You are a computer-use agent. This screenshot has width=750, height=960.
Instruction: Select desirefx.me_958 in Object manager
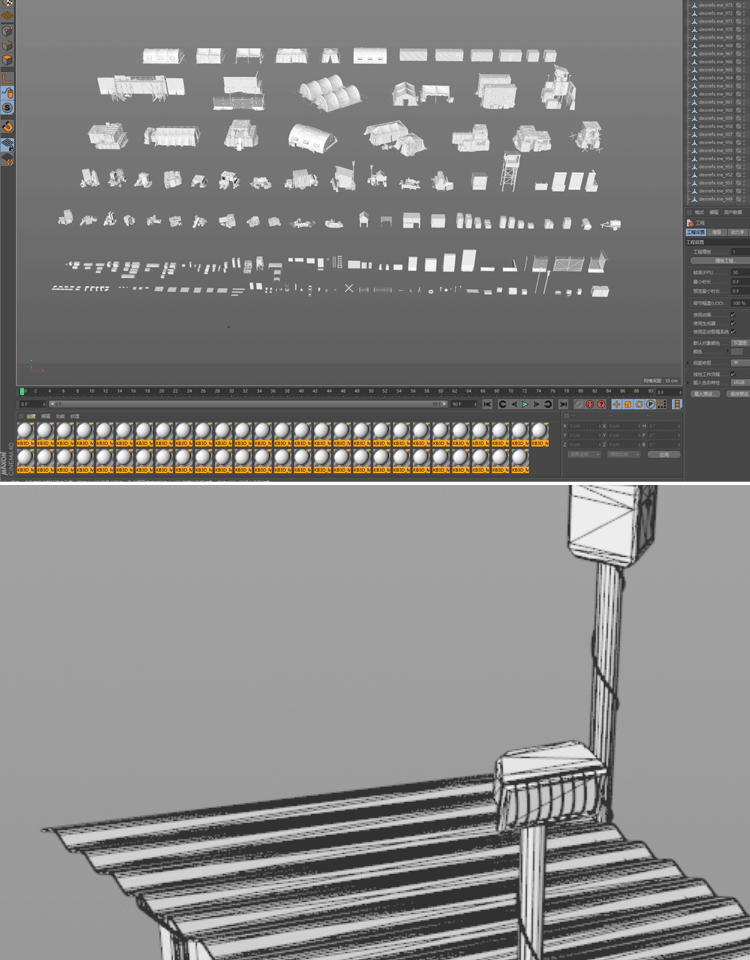click(x=715, y=126)
